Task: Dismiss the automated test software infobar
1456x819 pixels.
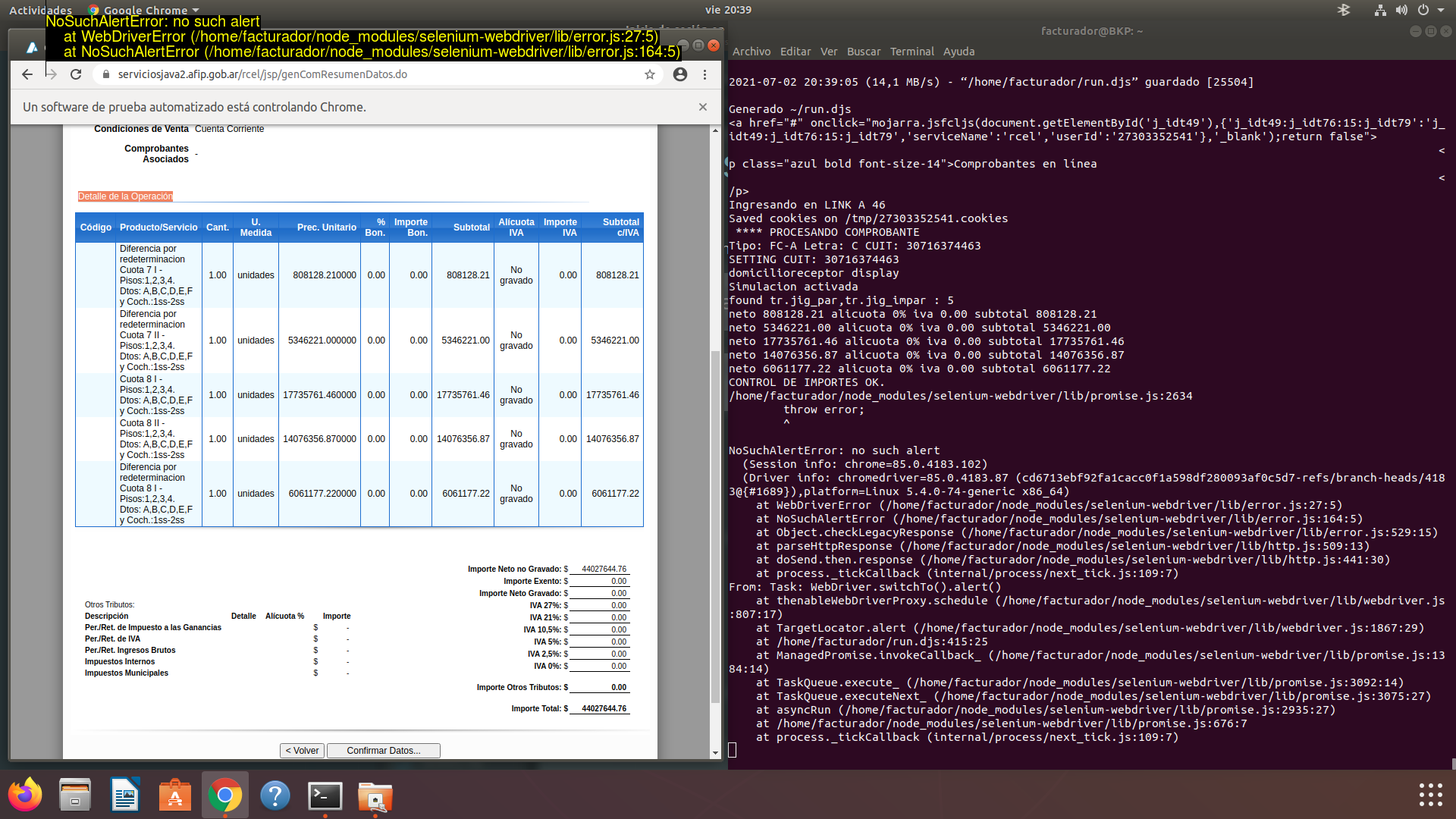Action: [x=703, y=107]
